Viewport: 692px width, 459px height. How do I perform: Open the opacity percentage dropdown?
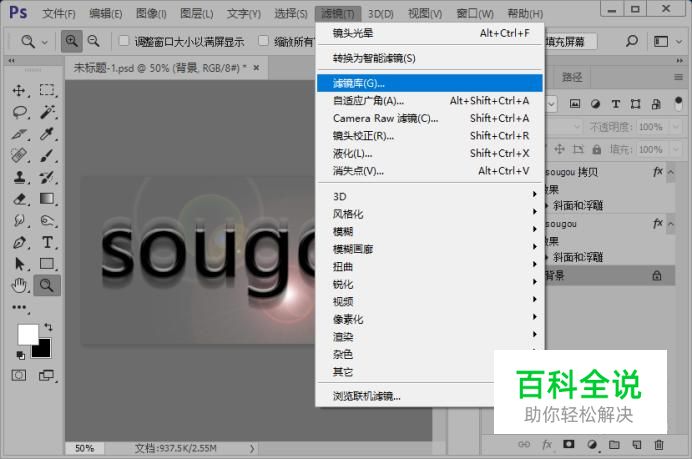point(676,127)
